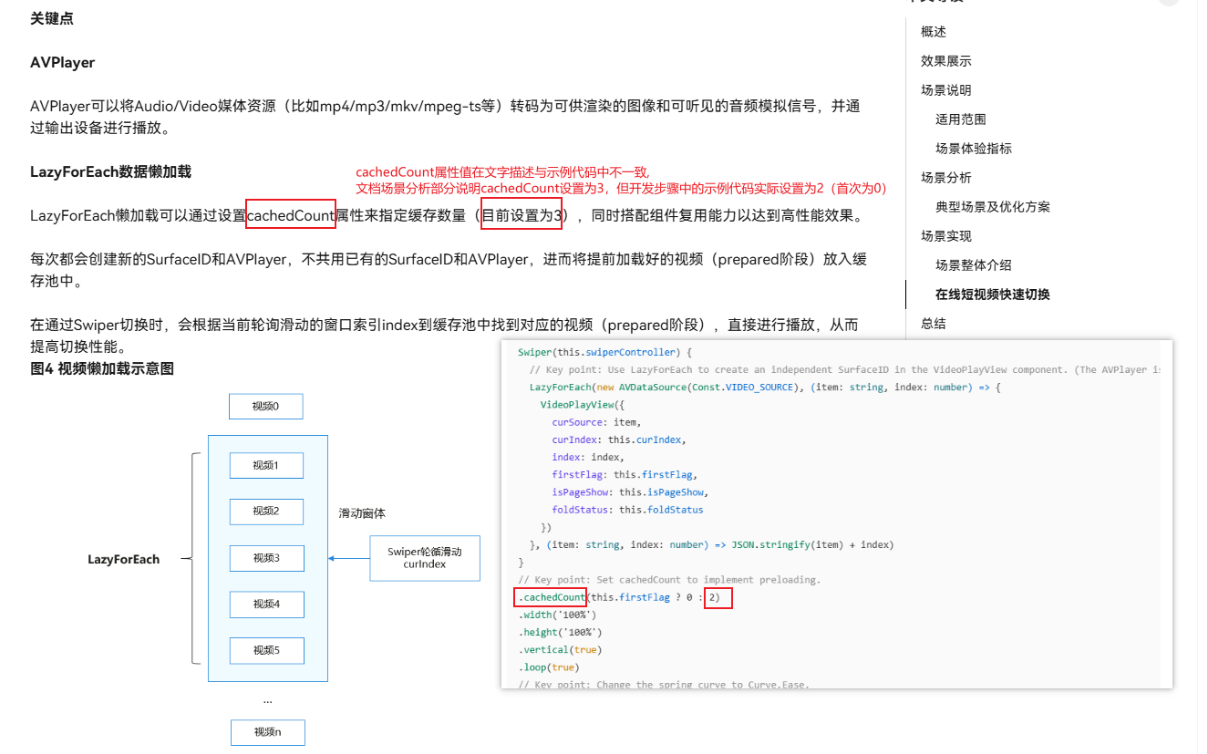Navigate to 场景分析 in the sidebar
The width and height of the screenshot is (1207, 754).
click(x=946, y=177)
